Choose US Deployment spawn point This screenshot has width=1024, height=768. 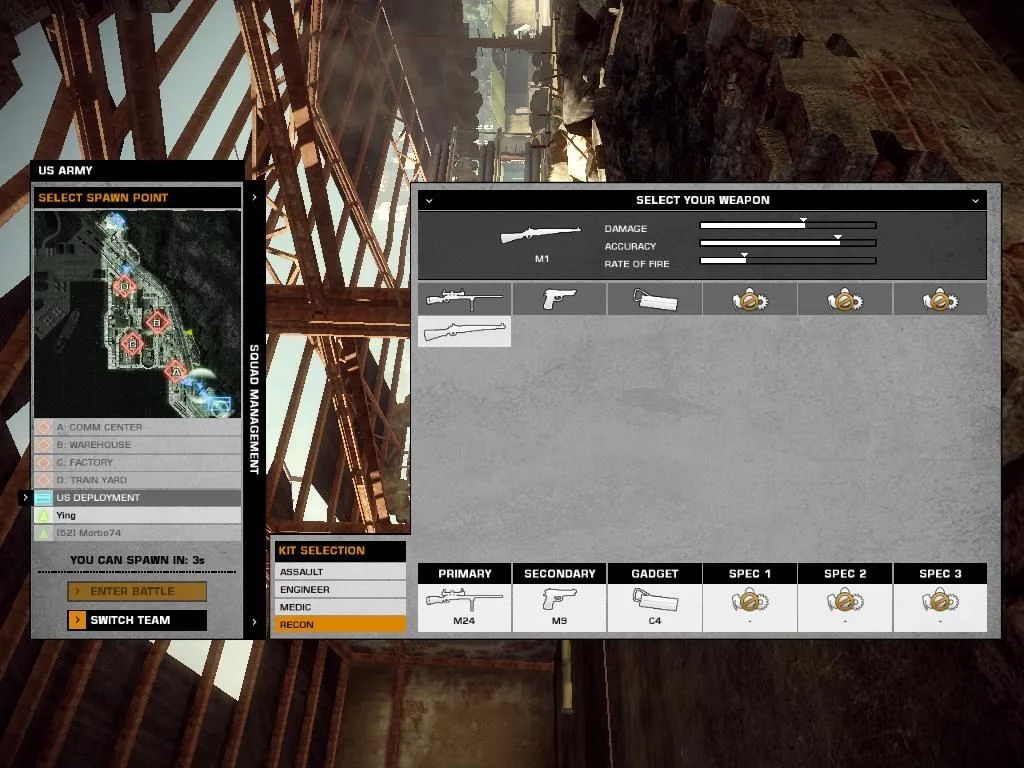click(x=137, y=498)
